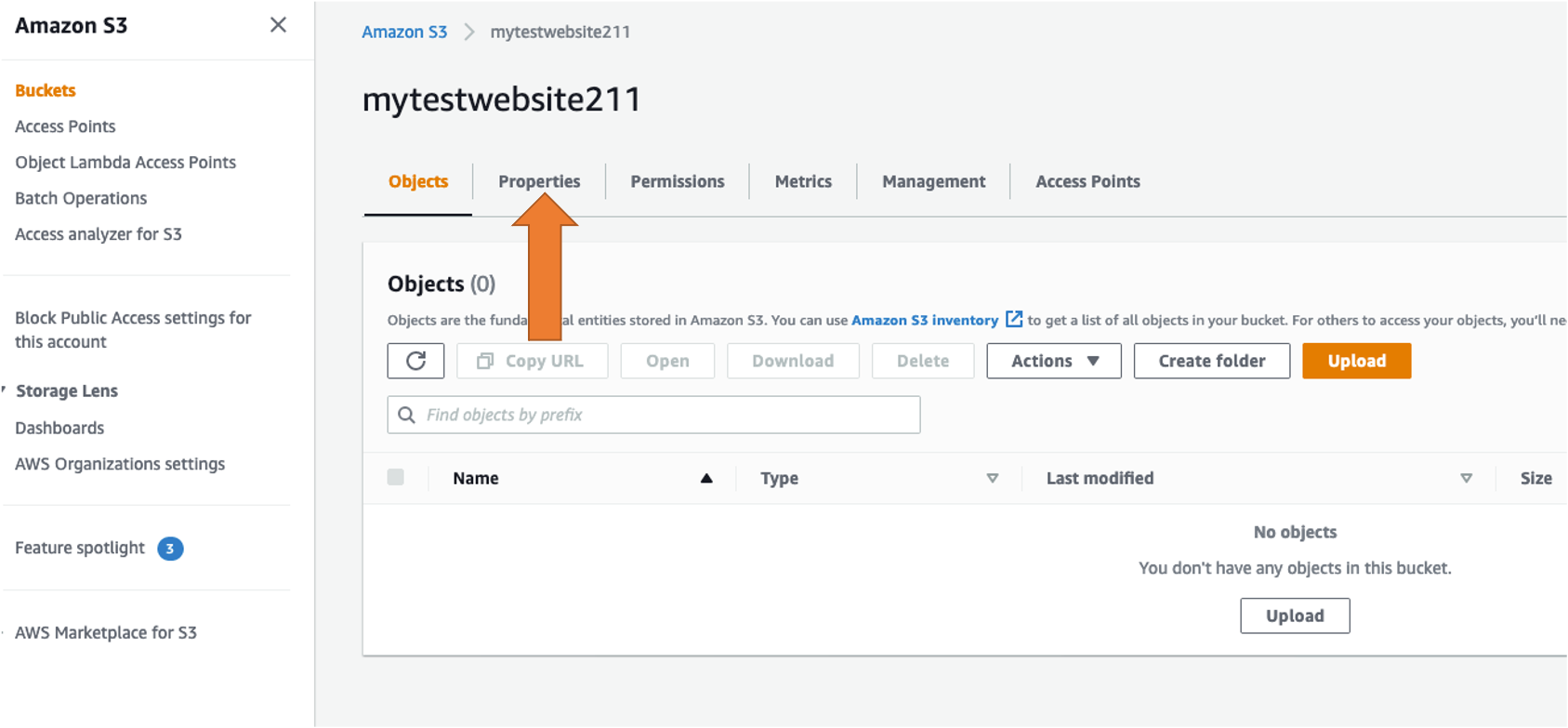Open the Access Points tab
This screenshot has width=1568, height=728.
pos(1087,181)
